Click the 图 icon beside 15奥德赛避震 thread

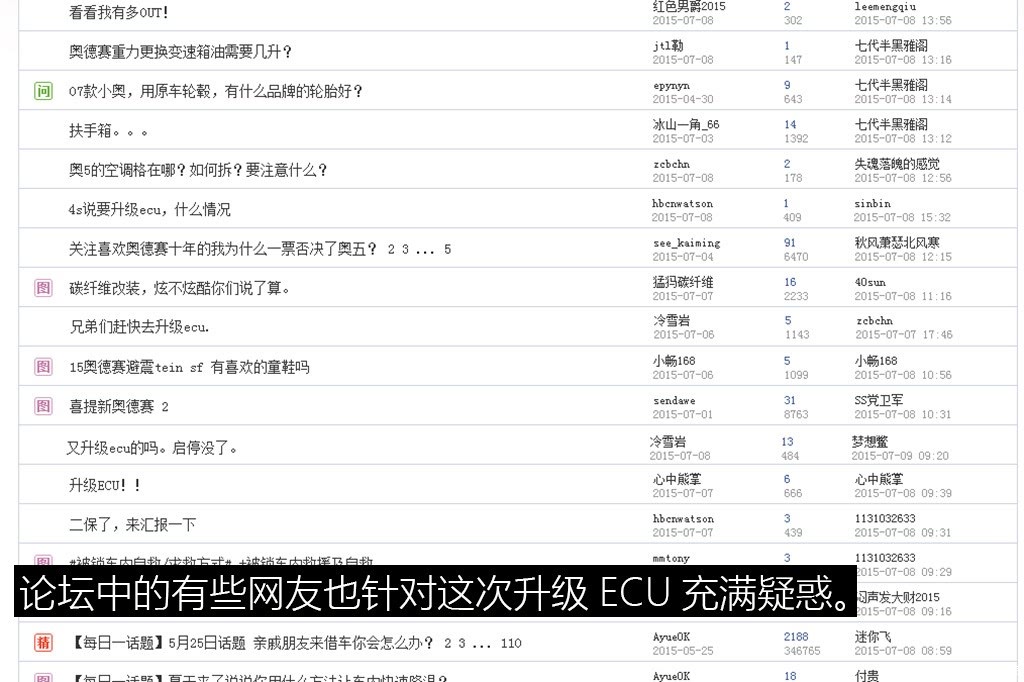click(43, 366)
